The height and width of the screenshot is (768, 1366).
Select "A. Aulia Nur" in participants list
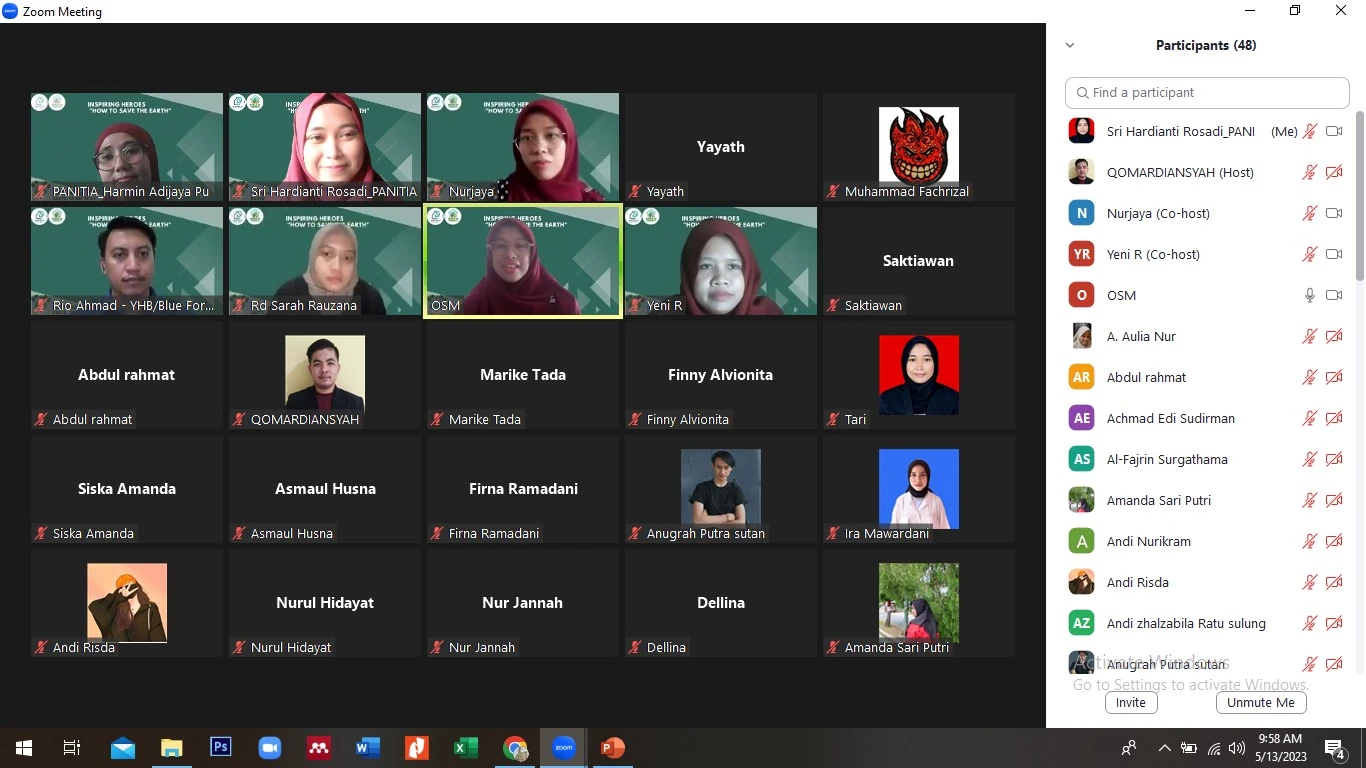coord(1207,336)
